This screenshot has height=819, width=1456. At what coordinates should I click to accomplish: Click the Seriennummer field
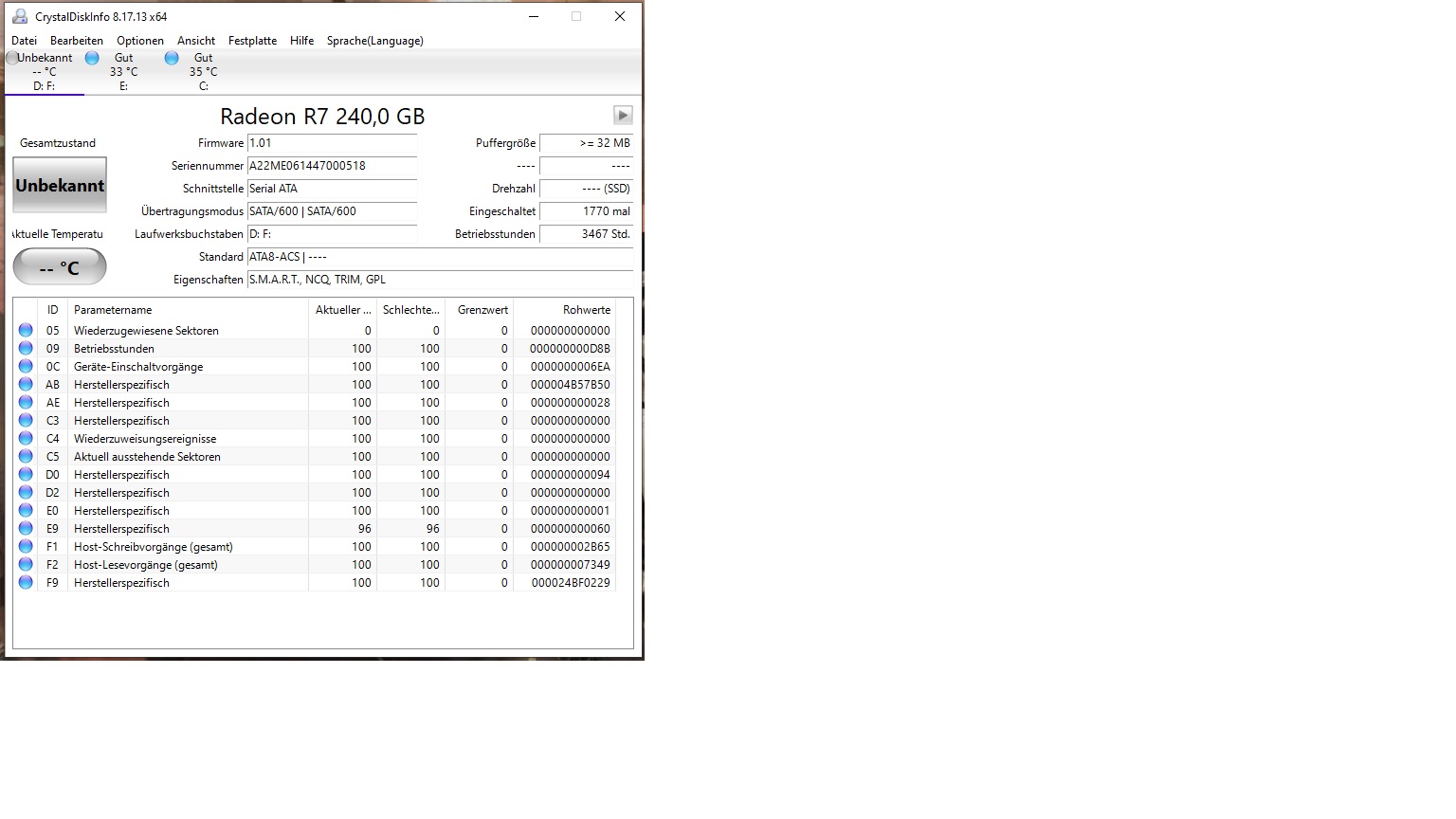[x=332, y=166]
